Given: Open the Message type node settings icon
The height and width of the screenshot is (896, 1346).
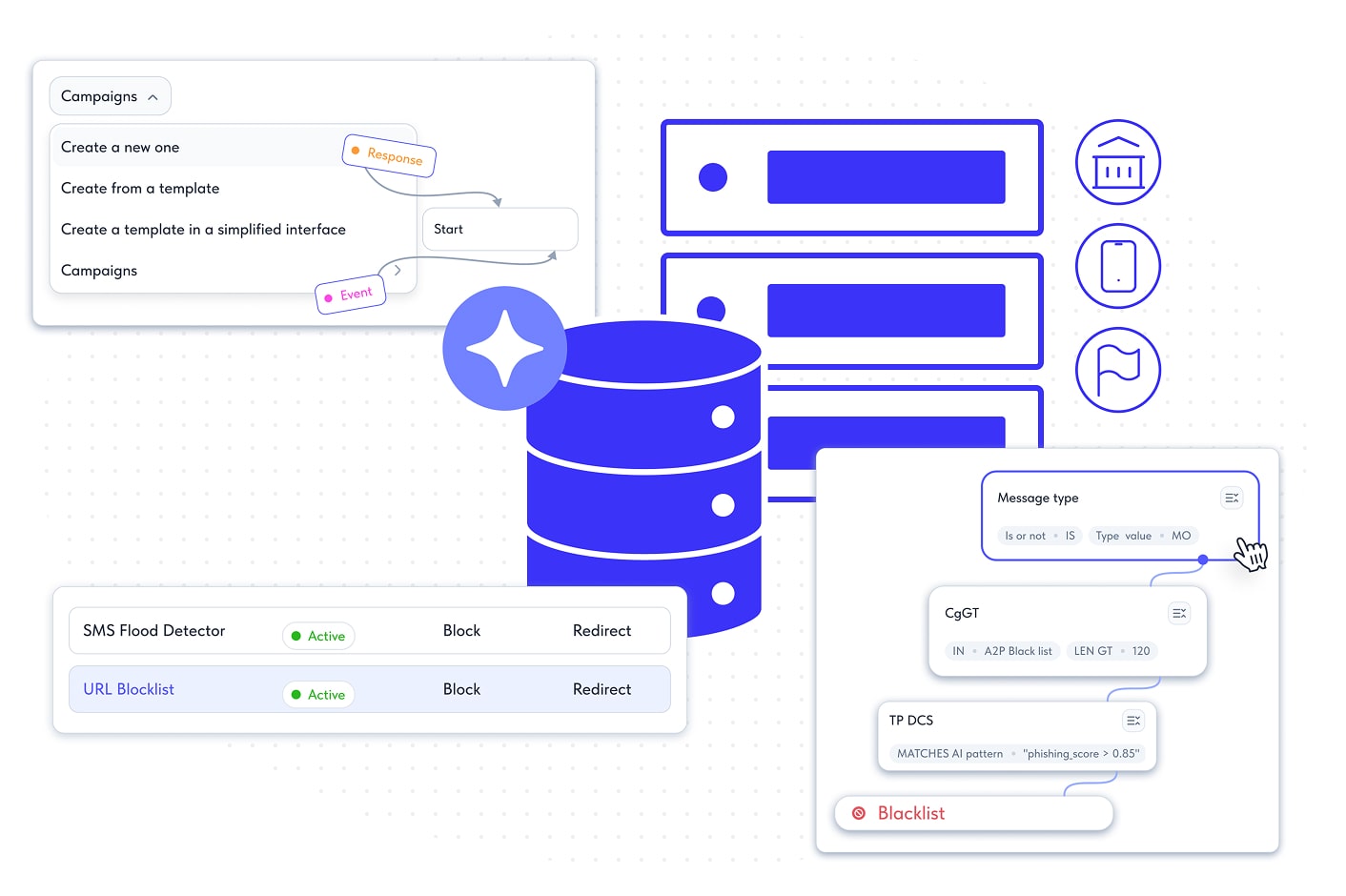Looking at the screenshot, I should [x=1232, y=498].
